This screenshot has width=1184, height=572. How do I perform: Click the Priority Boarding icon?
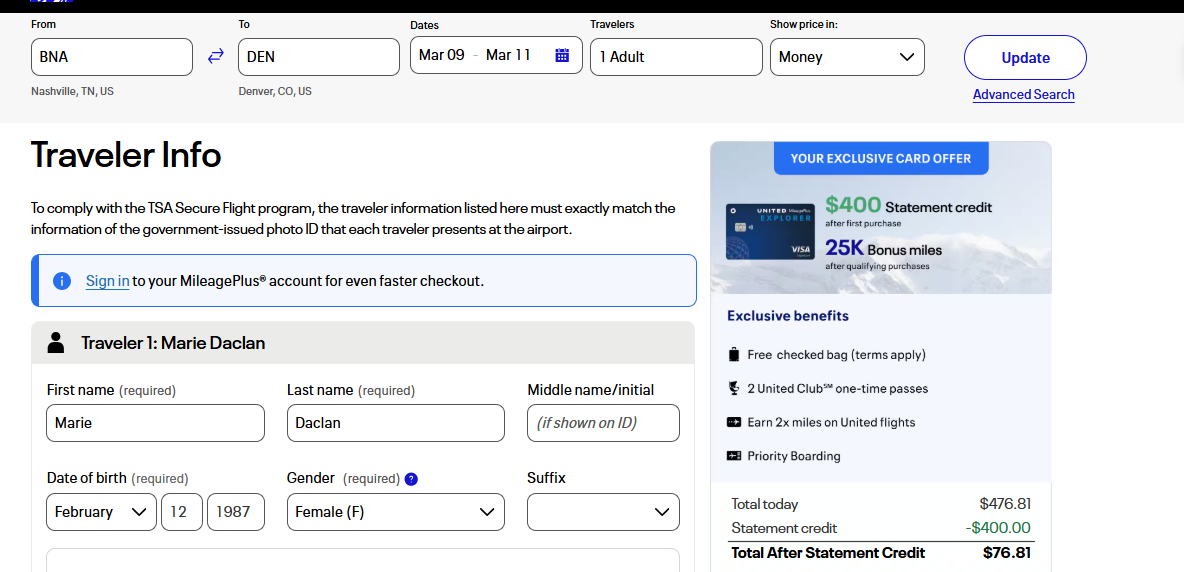734,456
